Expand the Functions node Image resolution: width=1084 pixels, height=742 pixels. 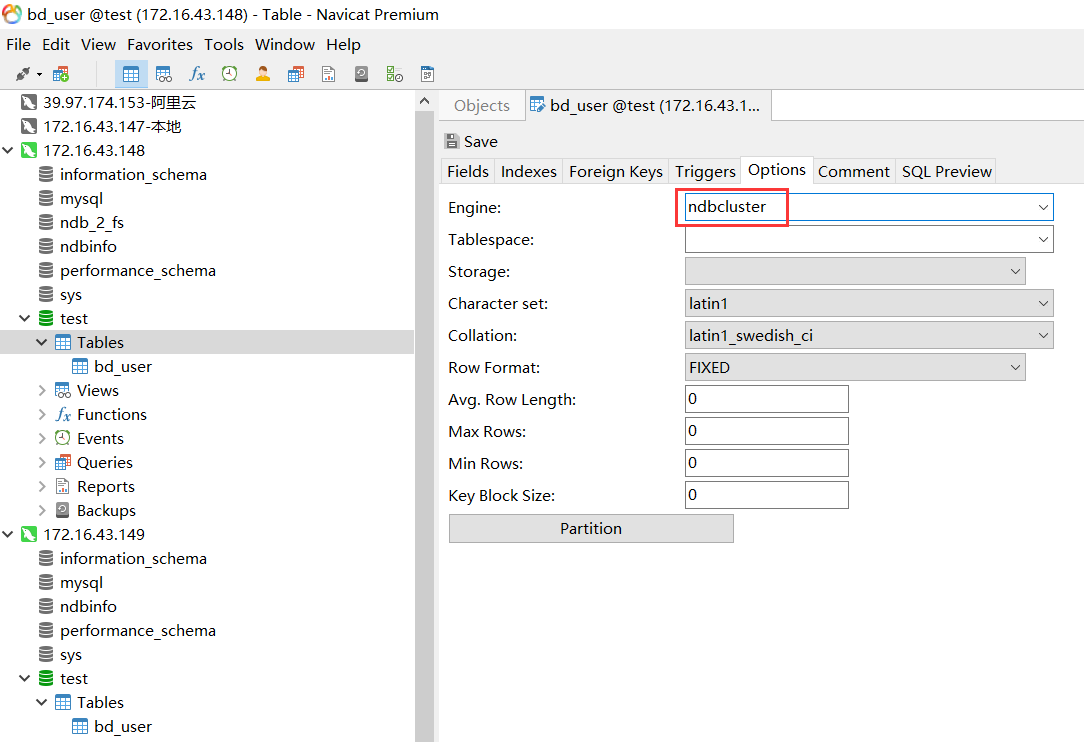click(41, 414)
